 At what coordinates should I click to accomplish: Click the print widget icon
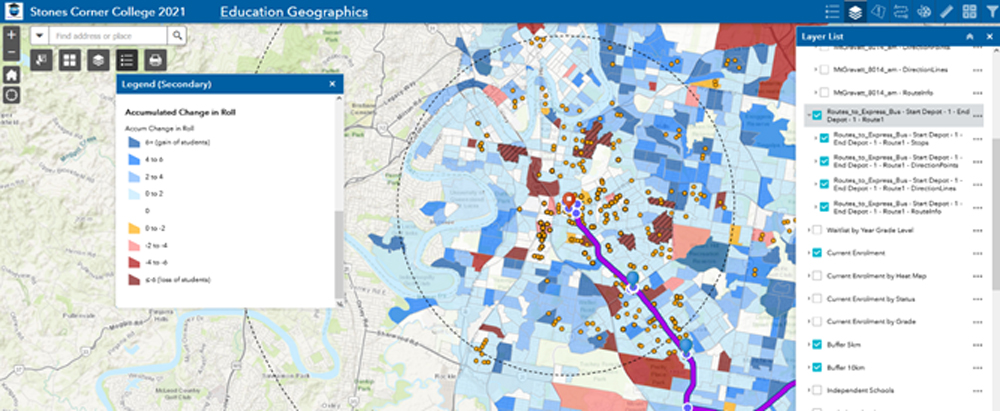tap(155, 60)
